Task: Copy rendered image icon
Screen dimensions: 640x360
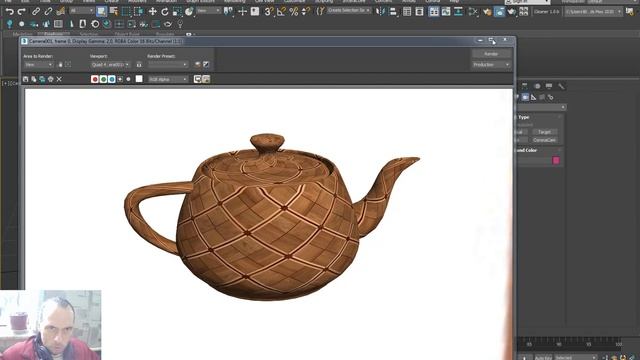Action: point(34,79)
